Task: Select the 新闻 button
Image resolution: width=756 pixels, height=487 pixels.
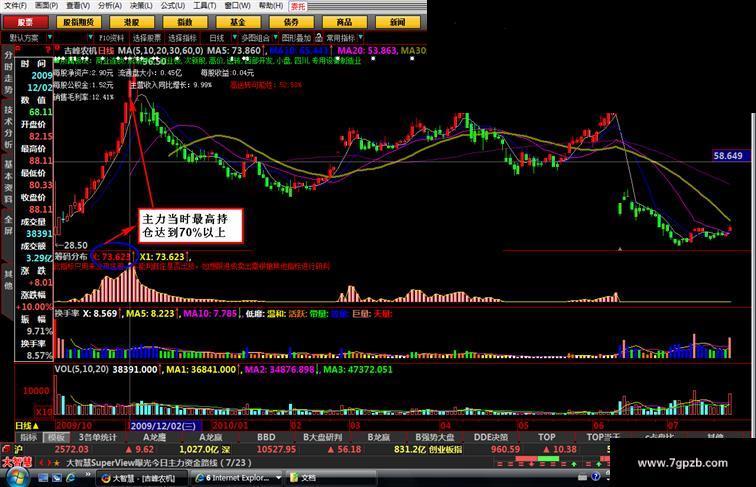Action: tap(398, 22)
